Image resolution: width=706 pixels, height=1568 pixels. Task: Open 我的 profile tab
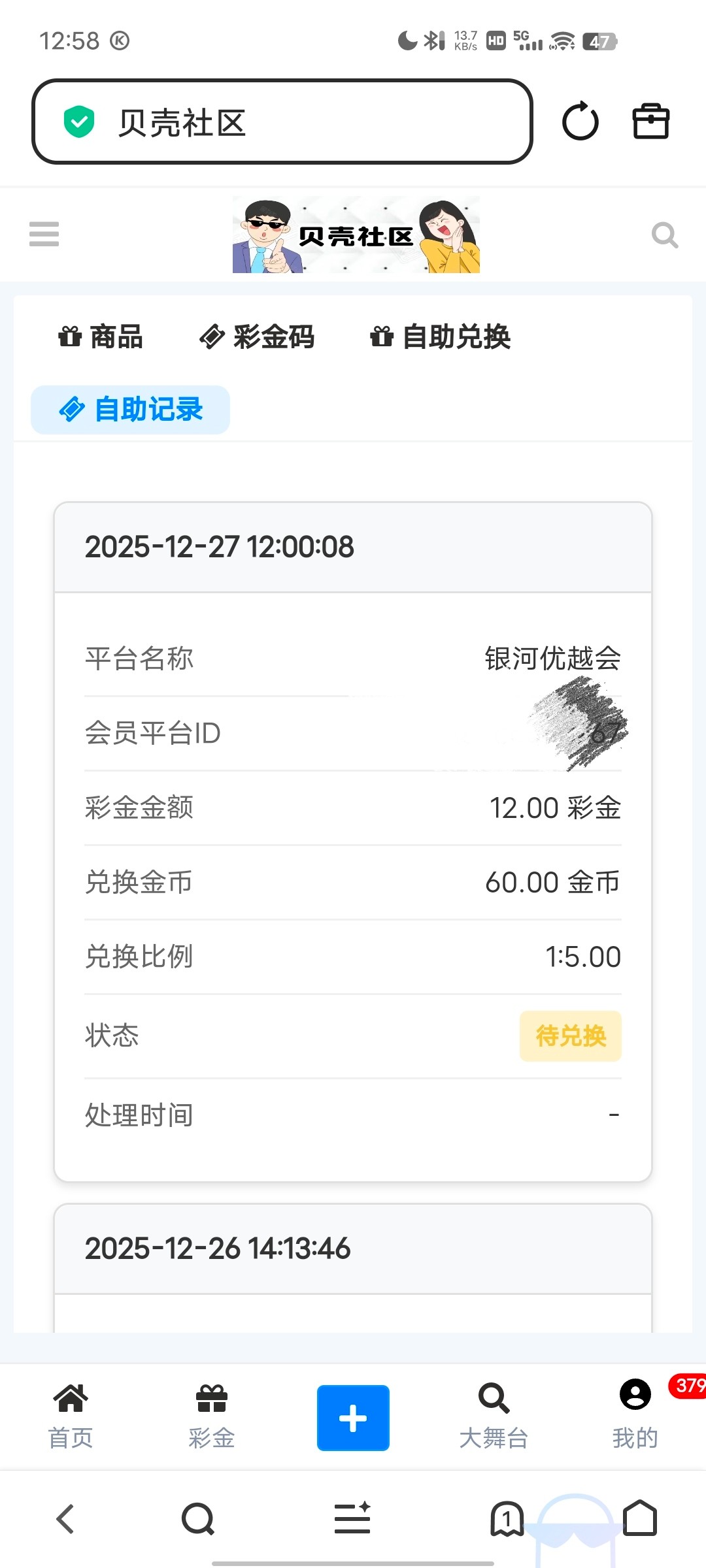(635, 1415)
